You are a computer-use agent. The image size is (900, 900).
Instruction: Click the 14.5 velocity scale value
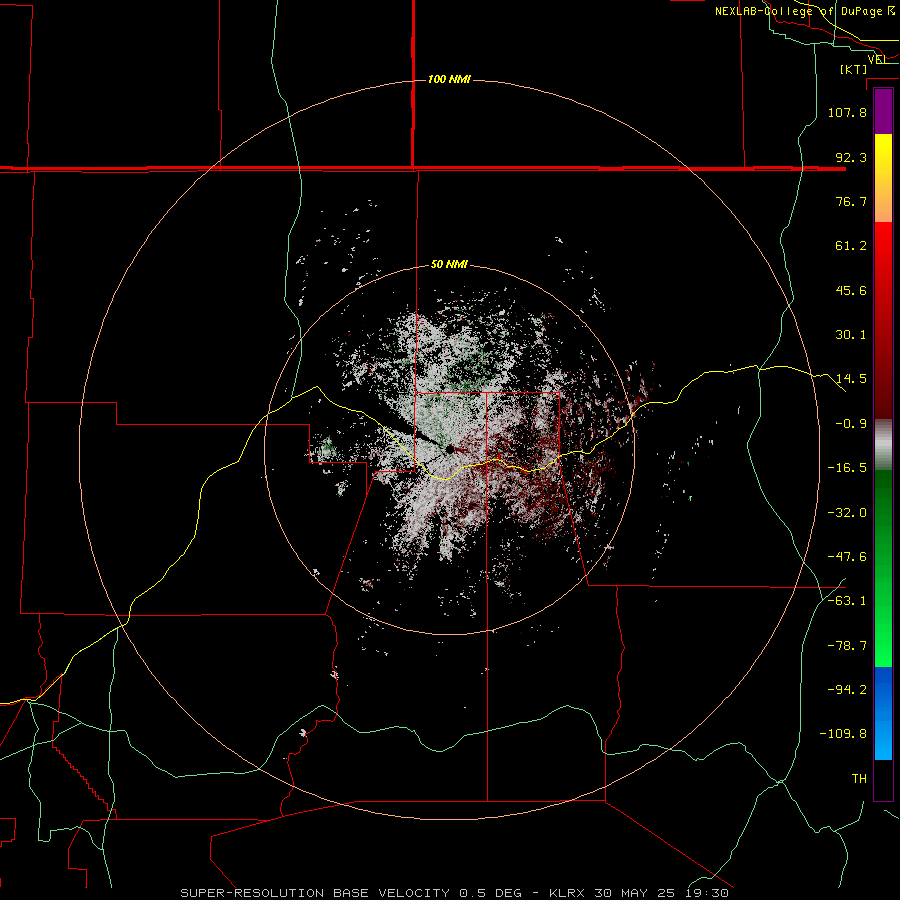click(x=851, y=379)
